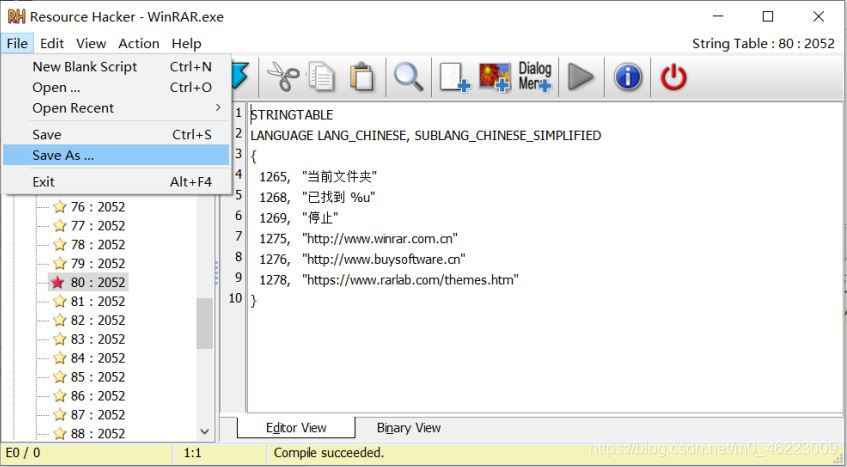The width and height of the screenshot is (847, 467).
Task: Open the Action menu
Action: 139,43
